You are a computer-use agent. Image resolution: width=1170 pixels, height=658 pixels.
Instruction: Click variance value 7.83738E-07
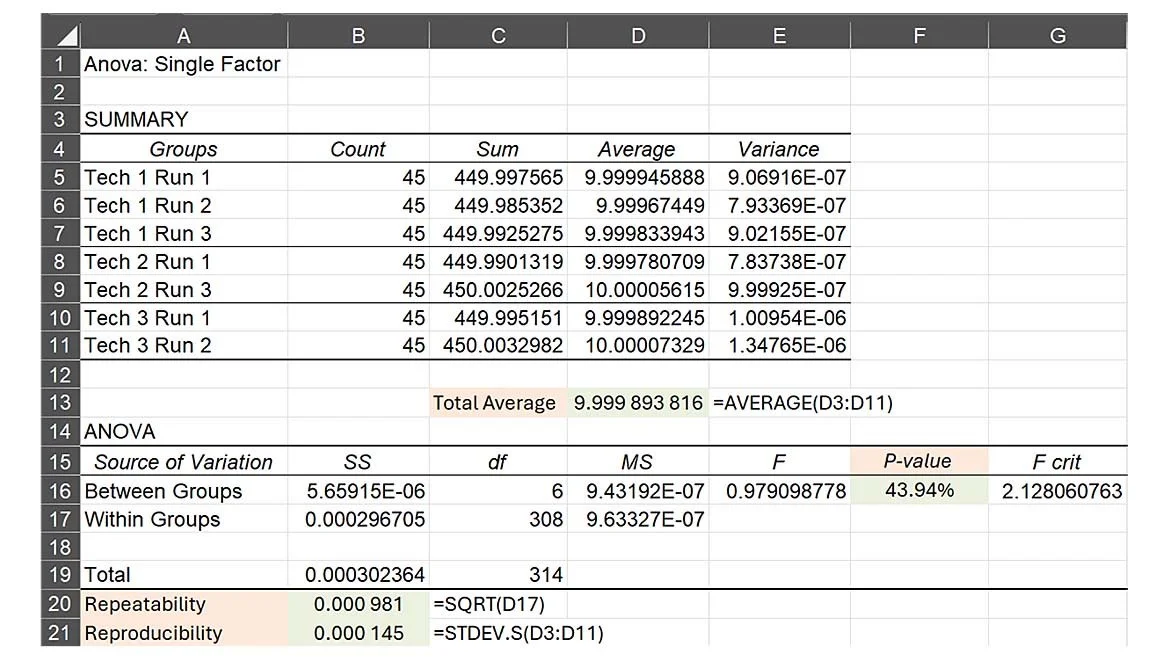pyautogui.click(x=779, y=262)
